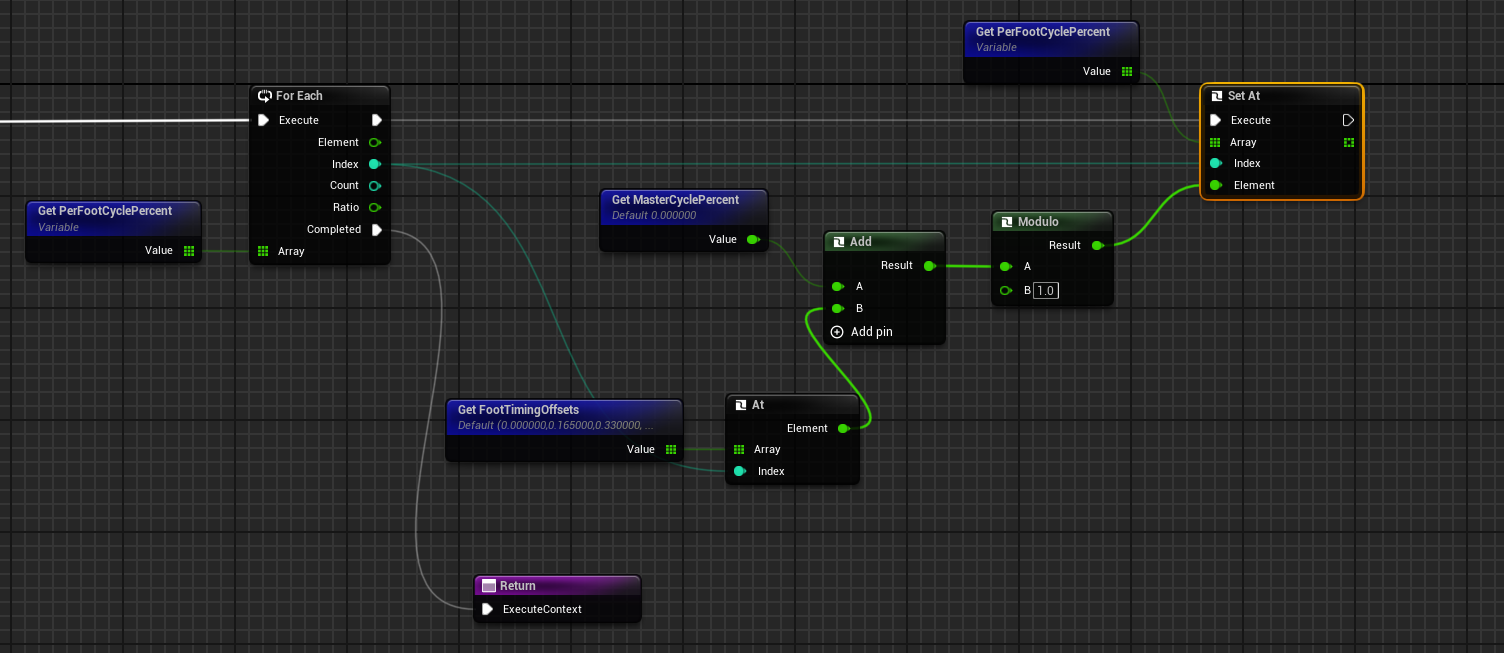Select the Add node title
Image resolution: width=1504 pixels, height=653 pixels.
[861, 242]
